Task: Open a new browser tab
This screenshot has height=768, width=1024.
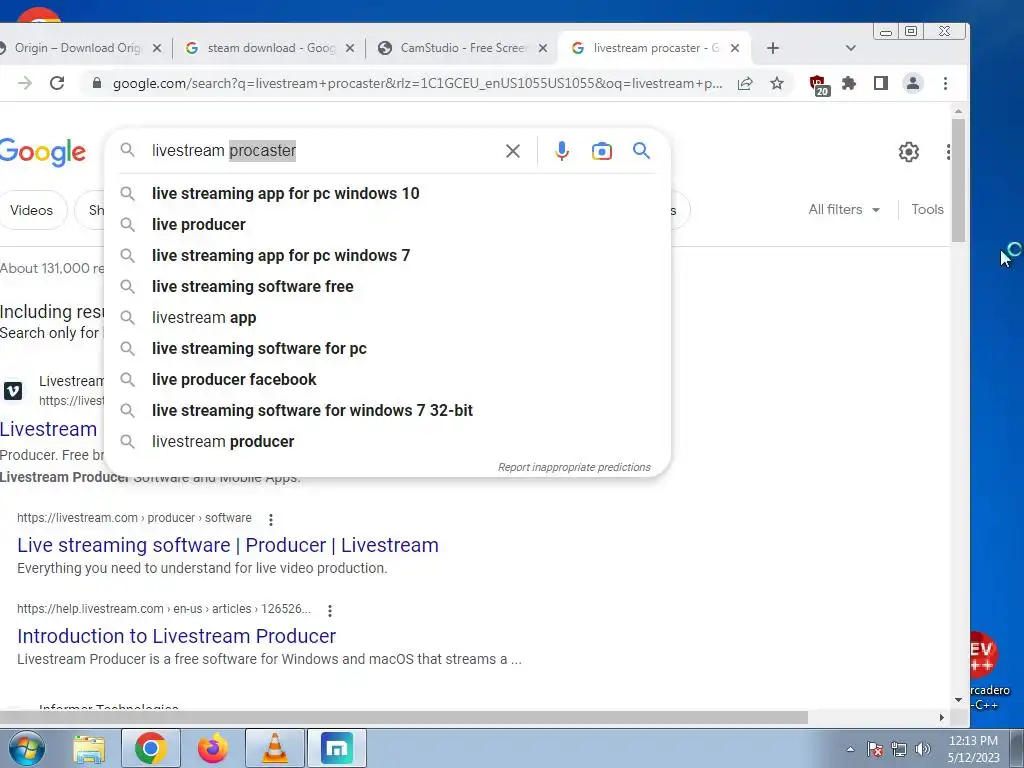Action: [773, 48]
